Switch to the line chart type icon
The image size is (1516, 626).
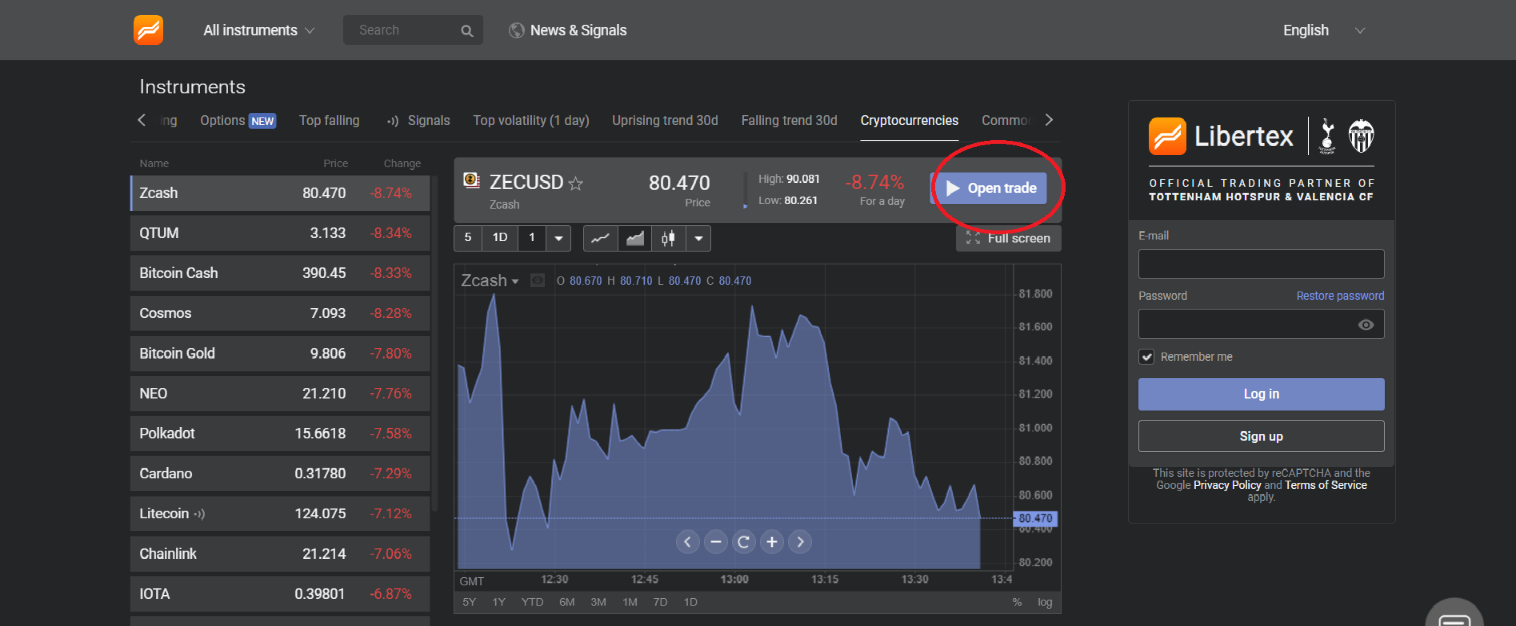click(x=600, y=238)
